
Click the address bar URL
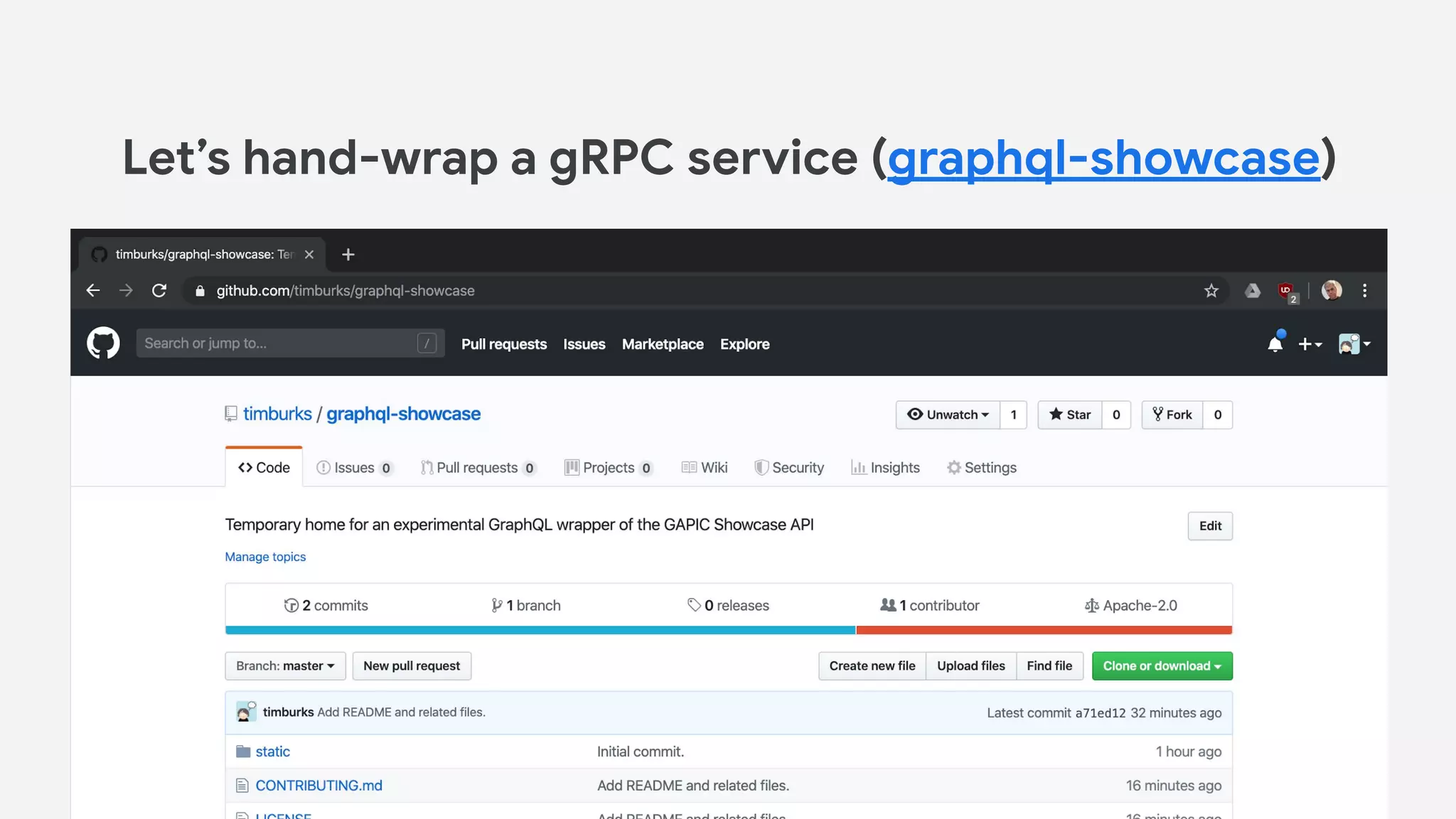tap(346, 291)
